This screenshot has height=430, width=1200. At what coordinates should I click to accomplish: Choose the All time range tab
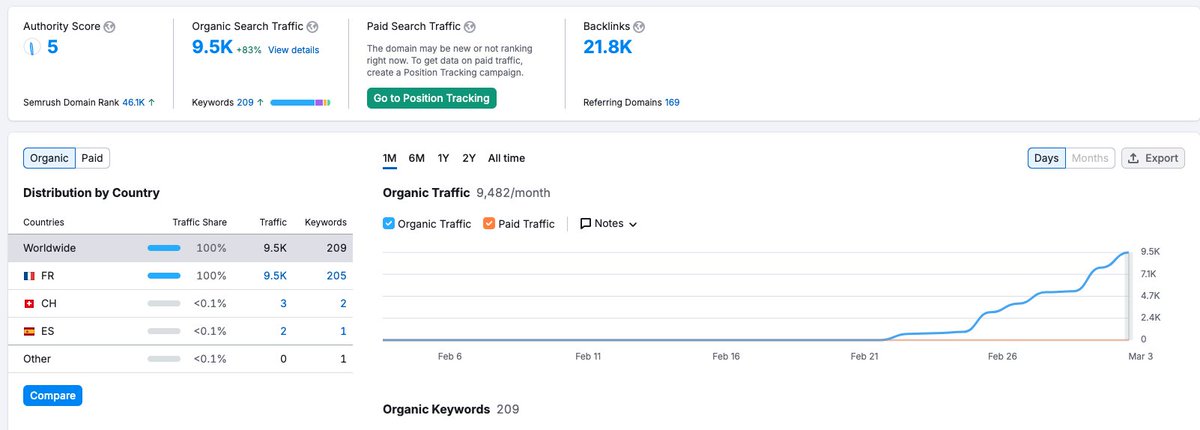point(506,158)
